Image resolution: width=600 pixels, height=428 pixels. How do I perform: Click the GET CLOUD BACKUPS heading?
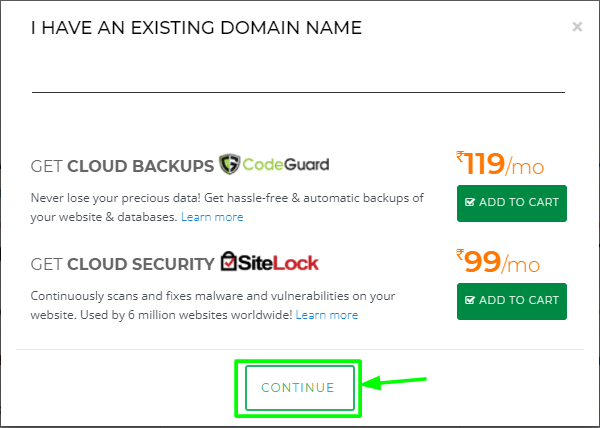(x=122, y=166)
